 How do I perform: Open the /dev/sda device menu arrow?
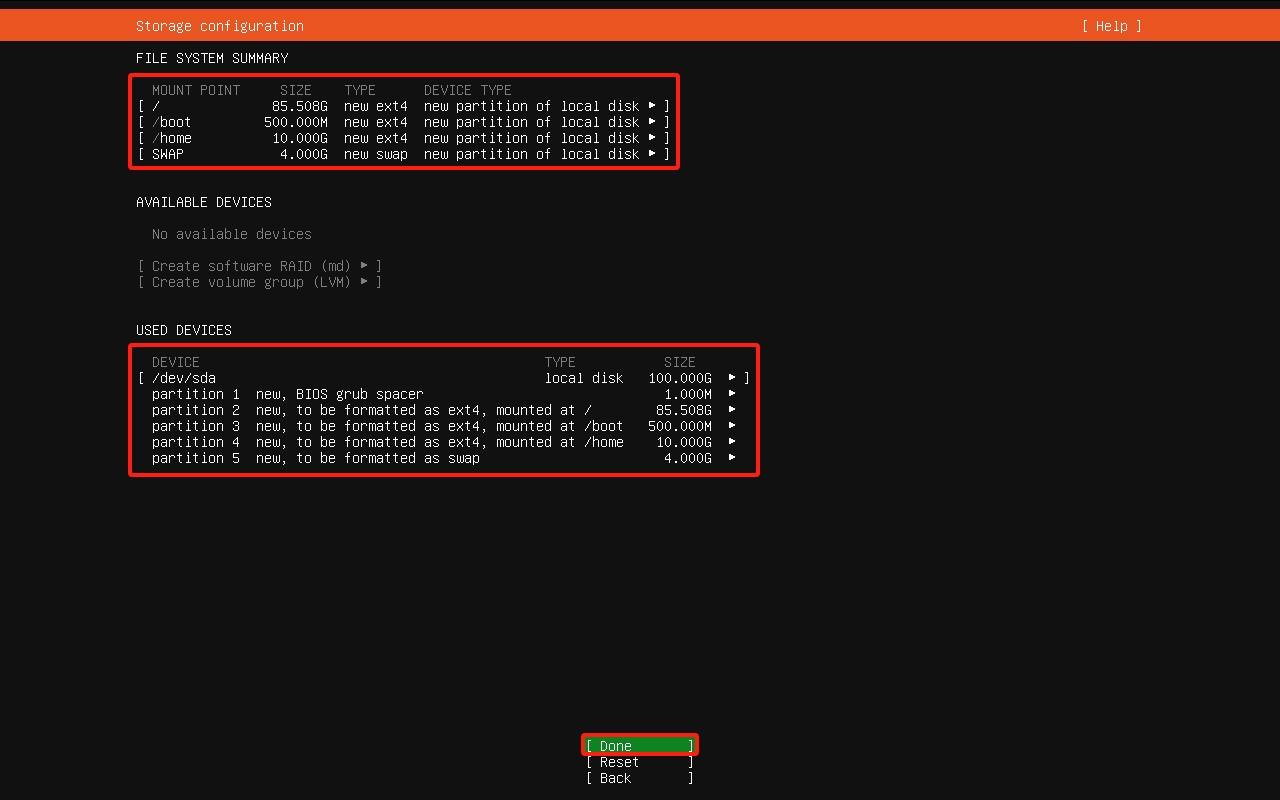point(732,377)
